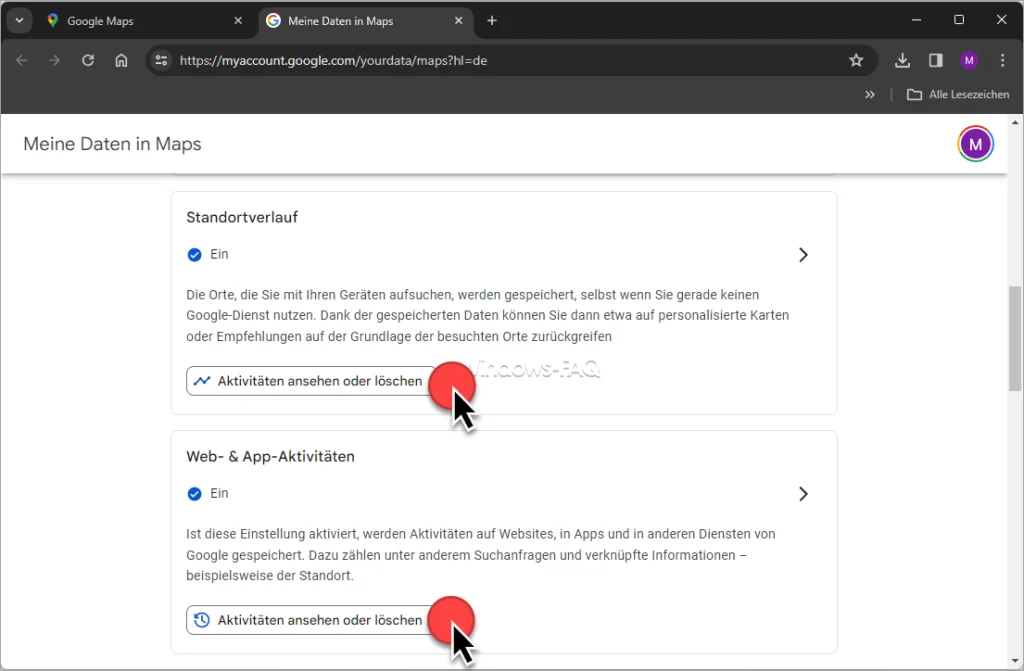Viewport: 1024px width, 671px height.
Task: View site information icon in address bar
Action: (x=161, y=60)
